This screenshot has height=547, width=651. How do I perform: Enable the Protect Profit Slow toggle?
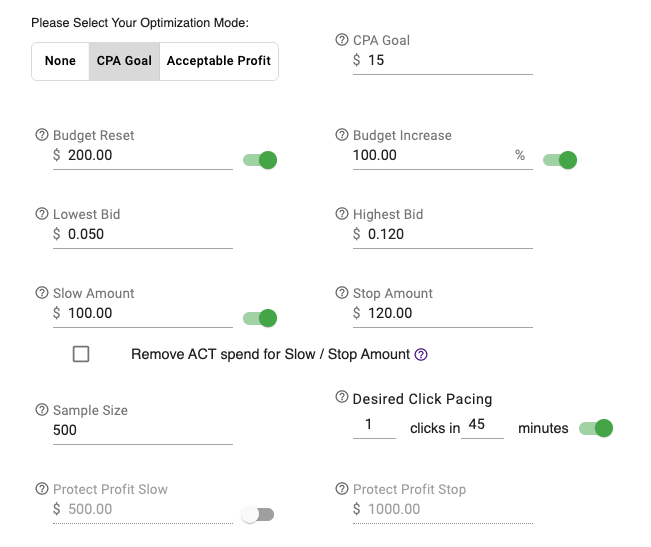pos(258,514)
